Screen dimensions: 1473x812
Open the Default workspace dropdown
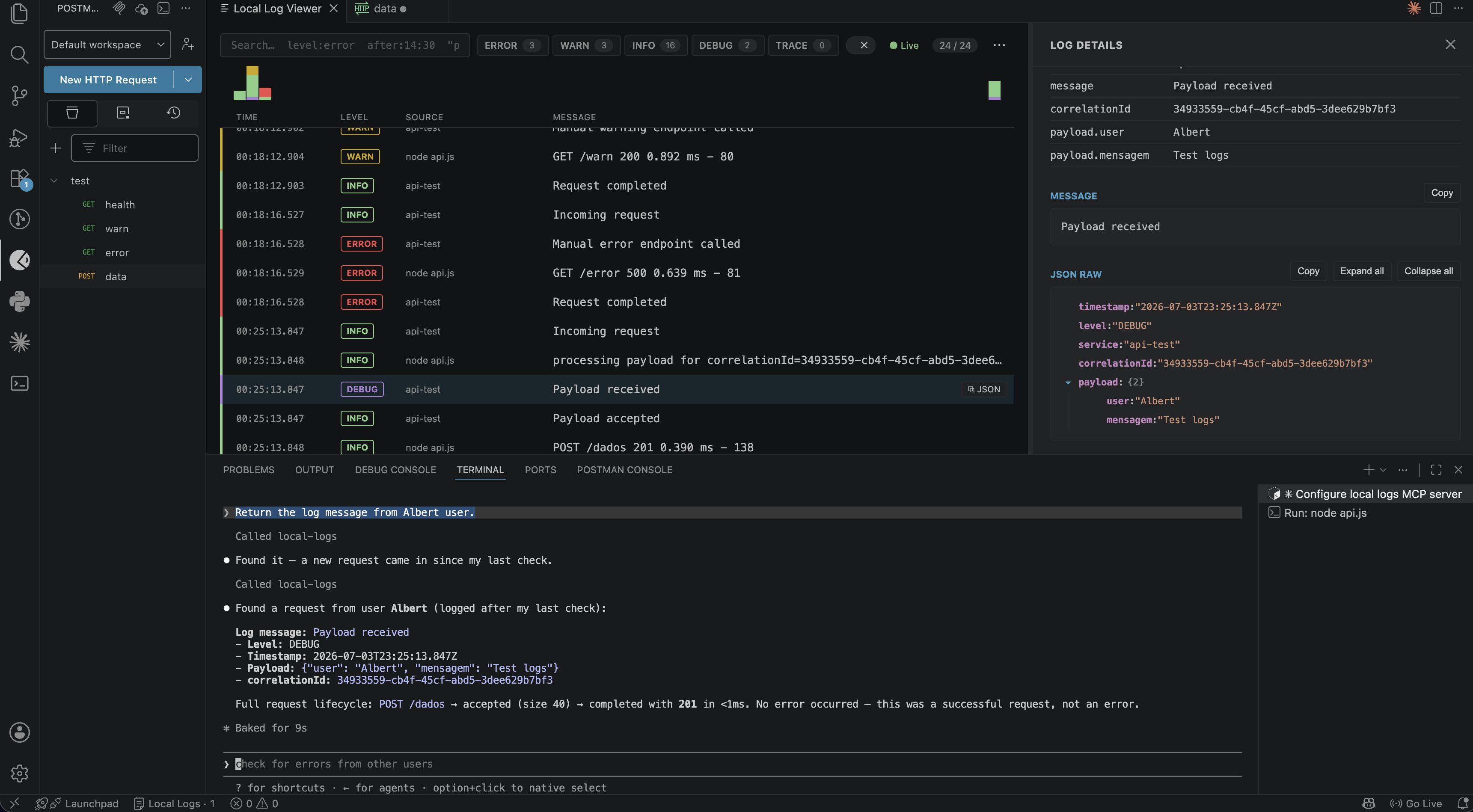(107, 44)
